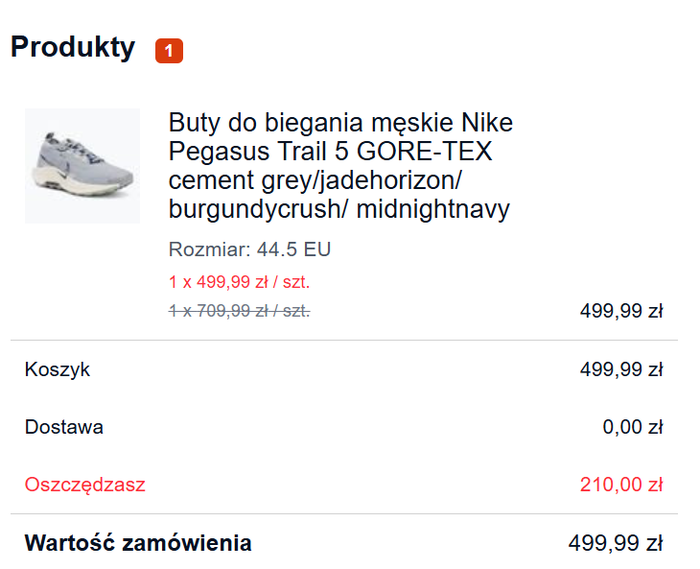The height and width of the screenshot is (569, 700).
Task: Click the red item count badge
Action: point(169,50)
